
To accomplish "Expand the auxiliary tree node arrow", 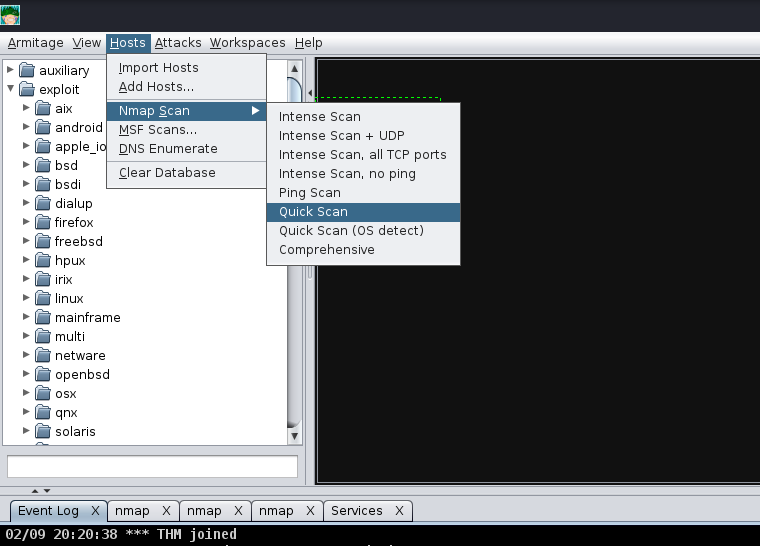I will pyautogui.click(x=10, y=70).
